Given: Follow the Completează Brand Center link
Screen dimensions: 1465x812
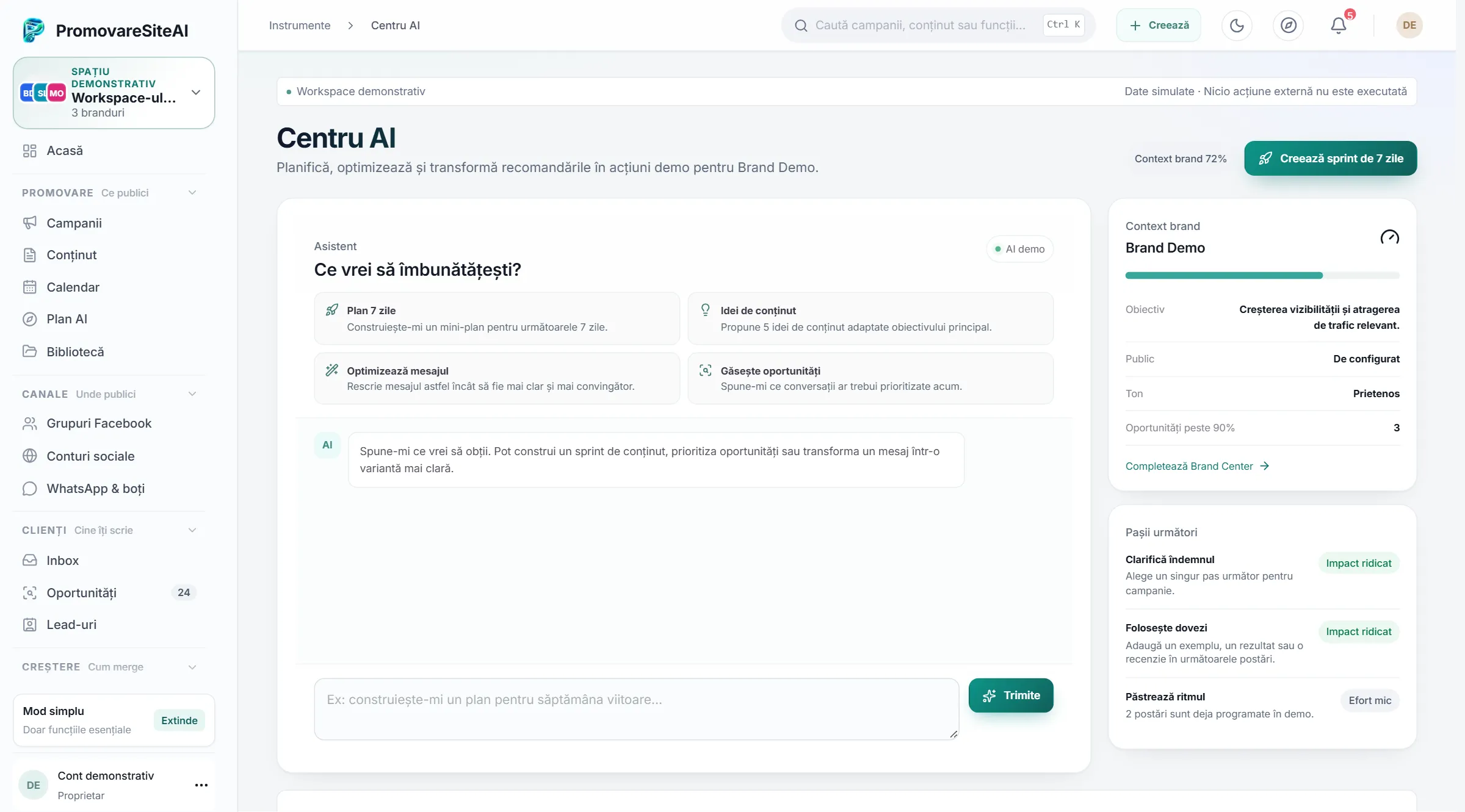Looking at the screenshot, I should (x=1197, y=466).
